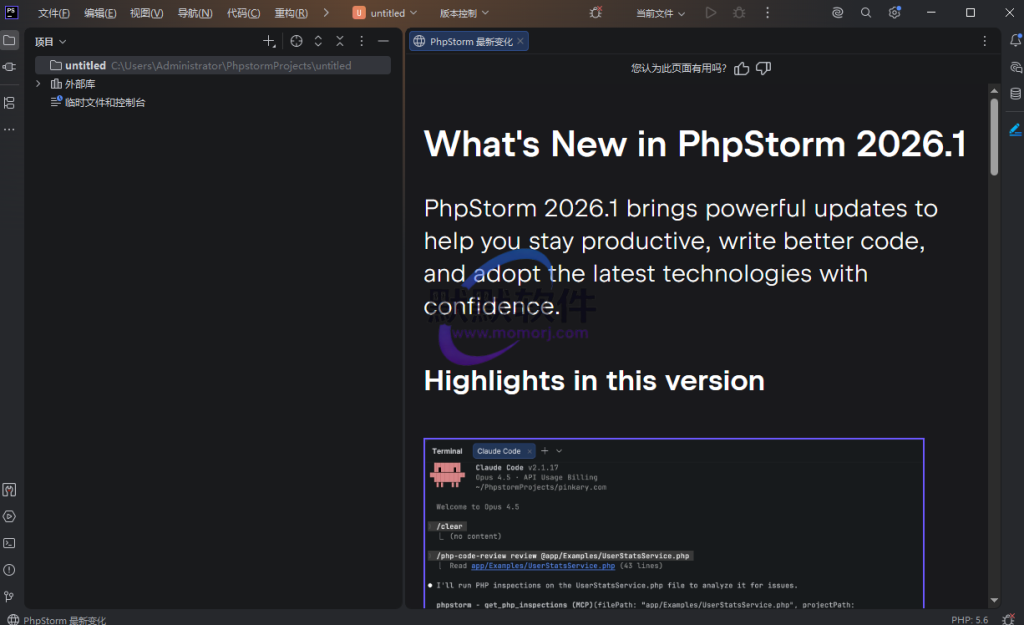Screen dimensions: 1024x625
Task: Open the Problems tool window
Action: coord(9,570)
